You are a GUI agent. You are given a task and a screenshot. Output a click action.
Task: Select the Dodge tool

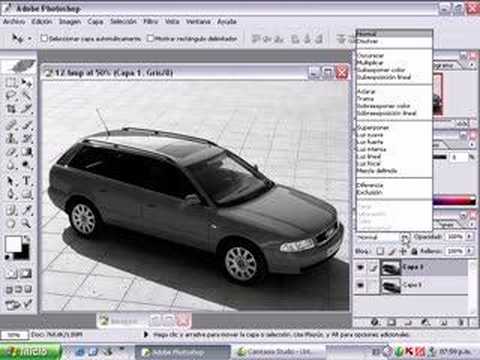[27, 165]
